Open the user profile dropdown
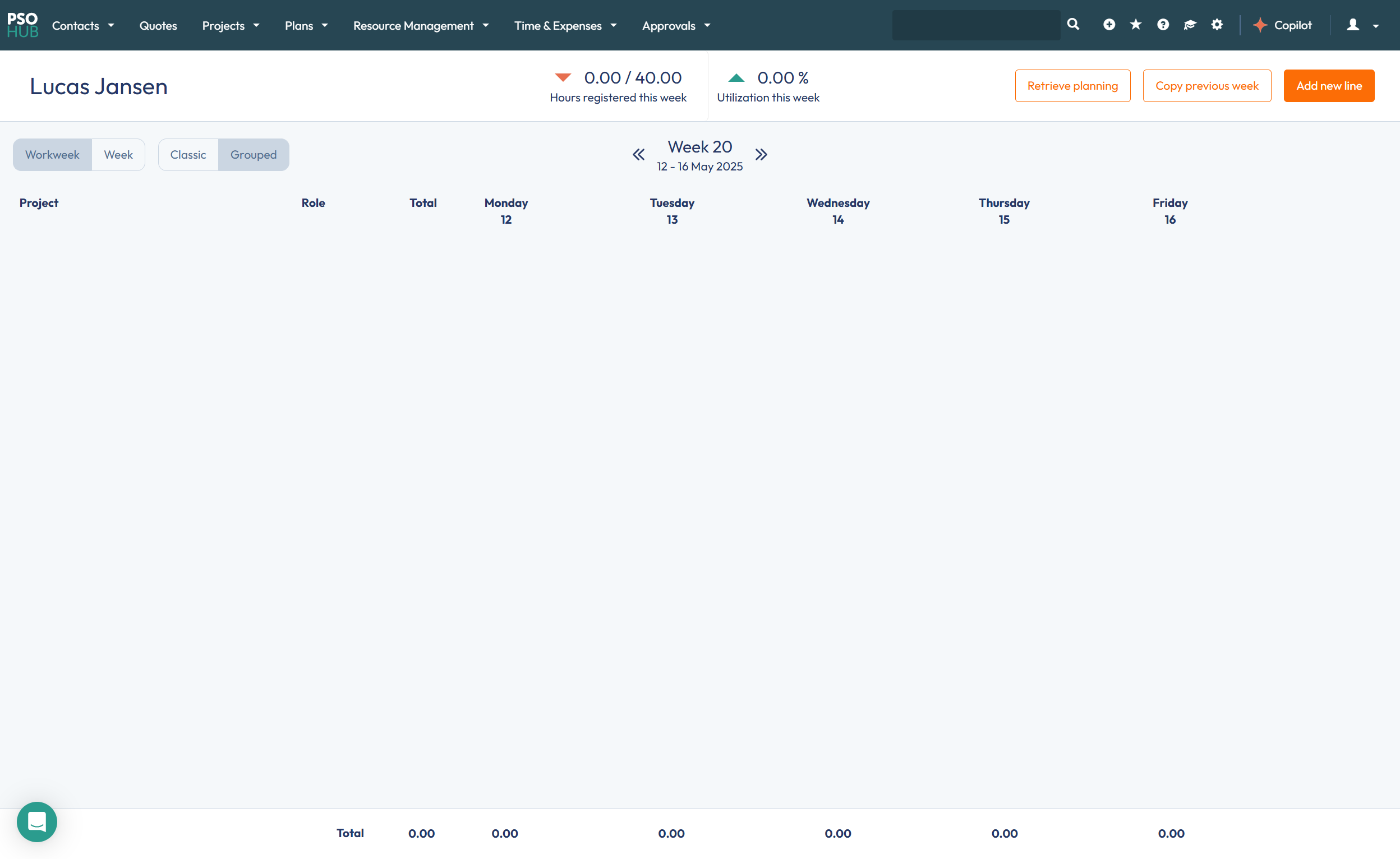 click(1362, 25)
